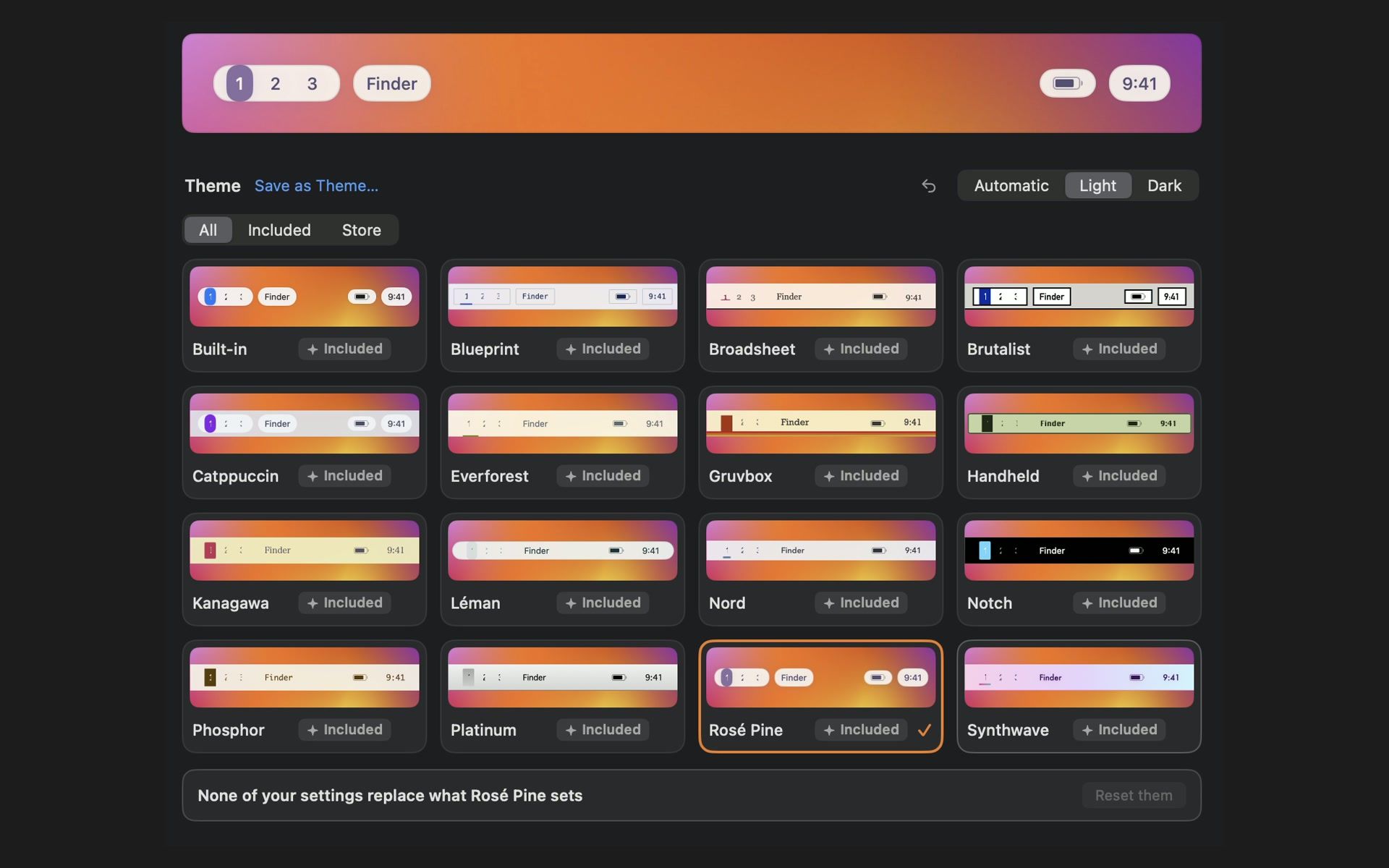Image resolution: width=1389 pixels, height=868 pixels.
Task: Show All themes tab
Action: pos(208,230)
